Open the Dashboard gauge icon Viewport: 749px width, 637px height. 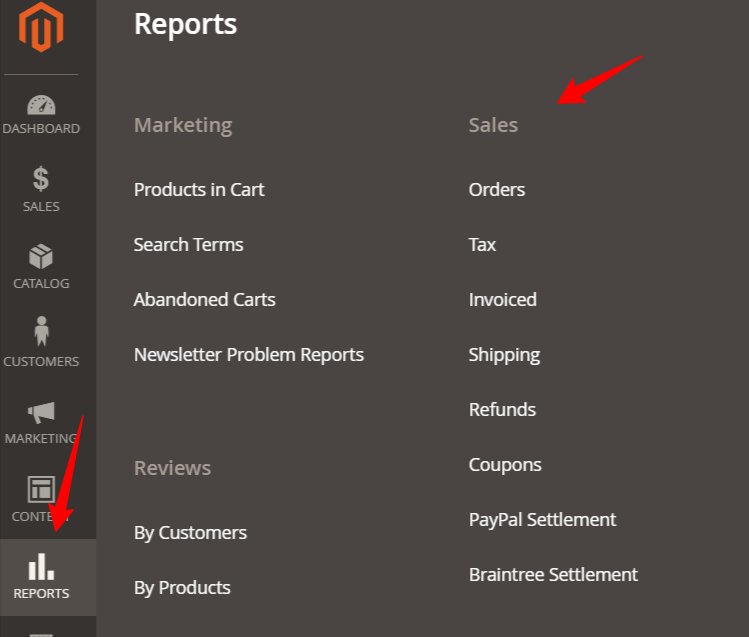[41, 105]
